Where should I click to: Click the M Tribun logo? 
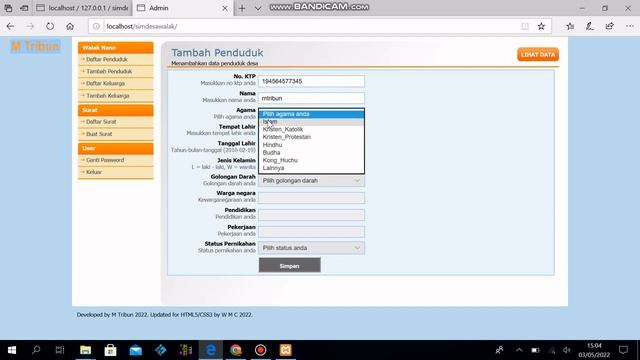pos(36,47)
